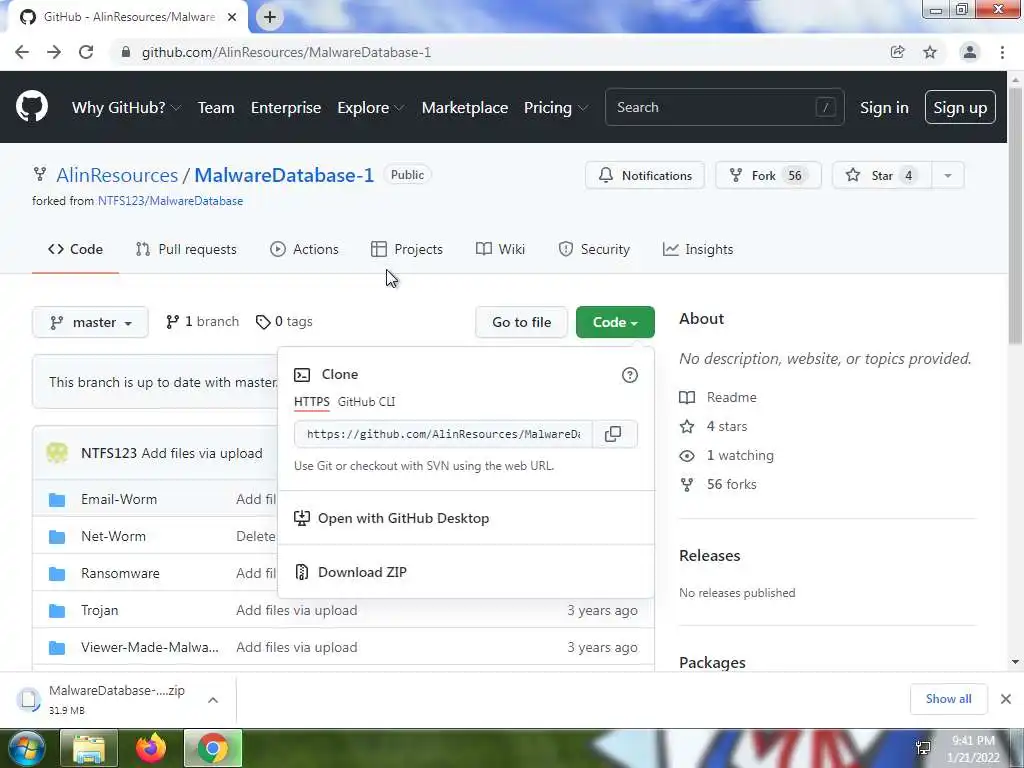Reload the page
Viewport: 1024px width, 768px height.
click(x=86, y=52)
